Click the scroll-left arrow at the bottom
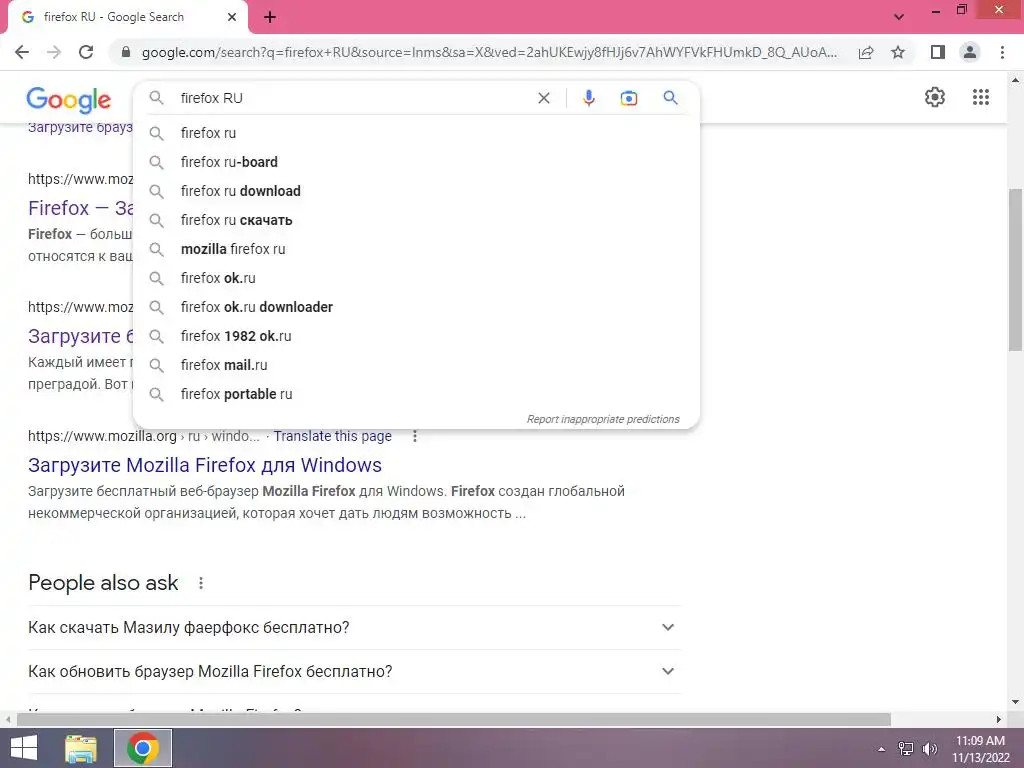The height and width of the screenshot is (768, 1024). tap(7, 719)
